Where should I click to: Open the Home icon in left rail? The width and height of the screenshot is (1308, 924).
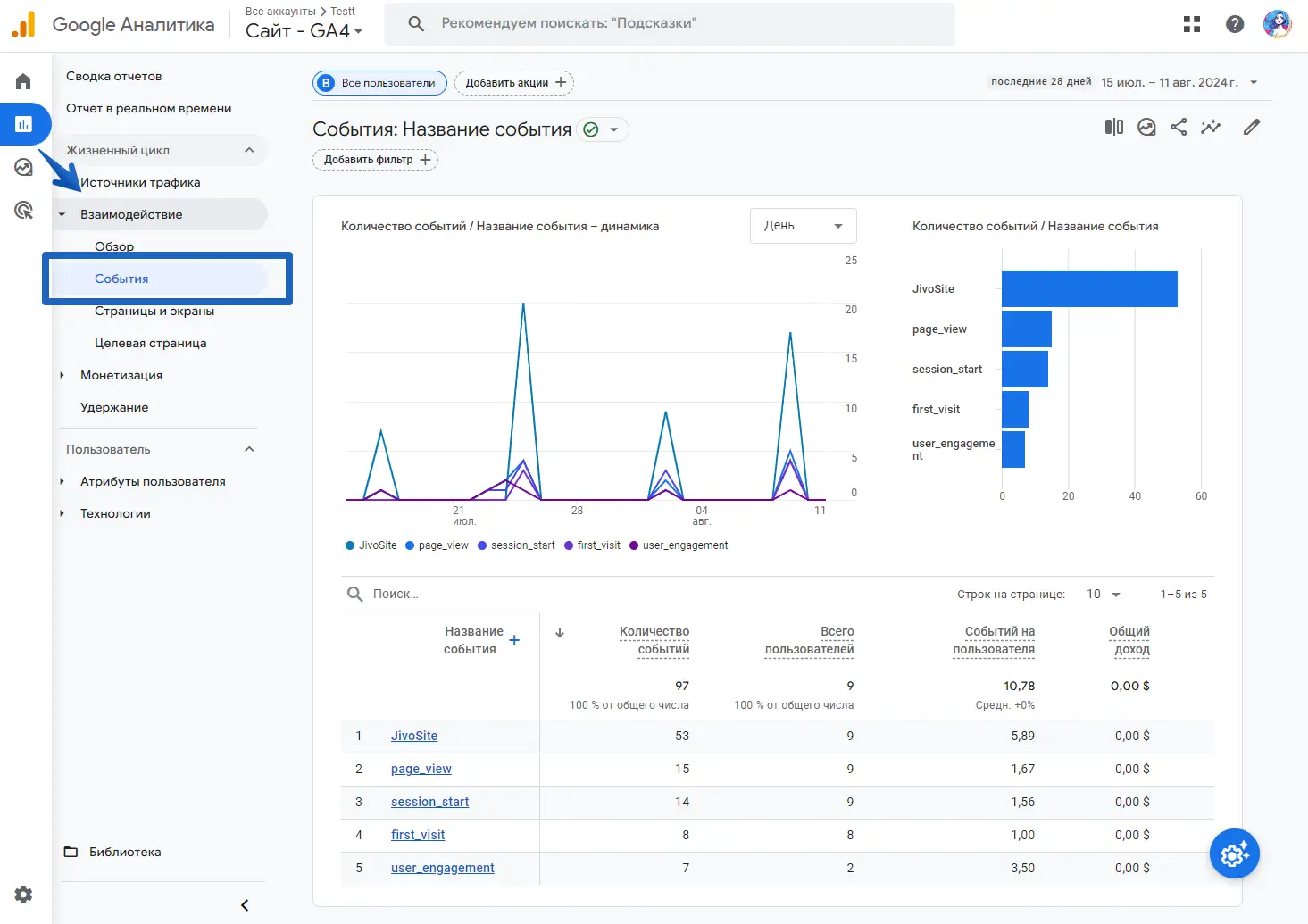coord(24,82)
